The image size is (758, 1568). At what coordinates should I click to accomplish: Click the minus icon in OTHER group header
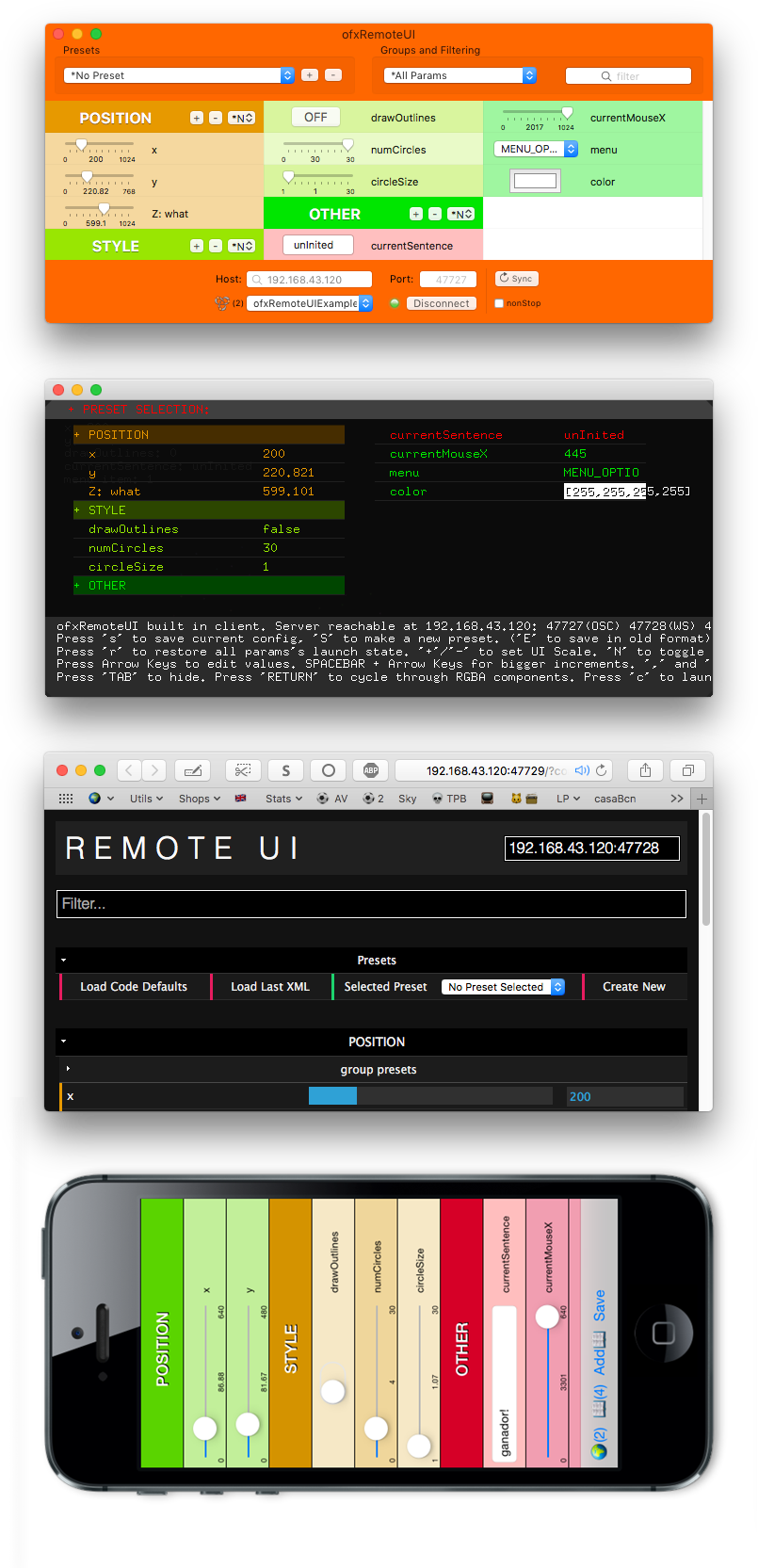click(x=434, y=214)
